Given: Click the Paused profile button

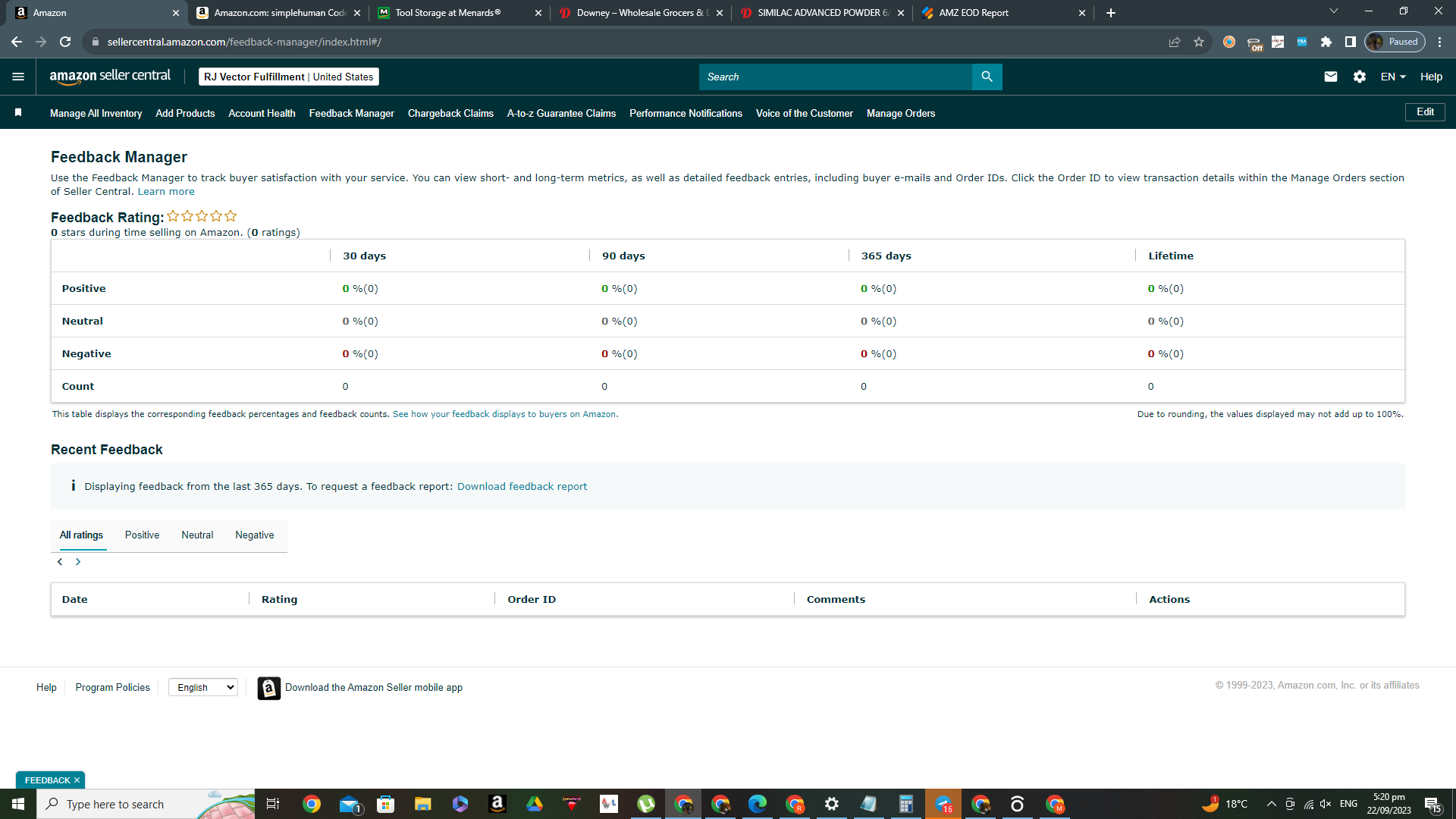Looking at the screenshot, I should click(1395, 42).
